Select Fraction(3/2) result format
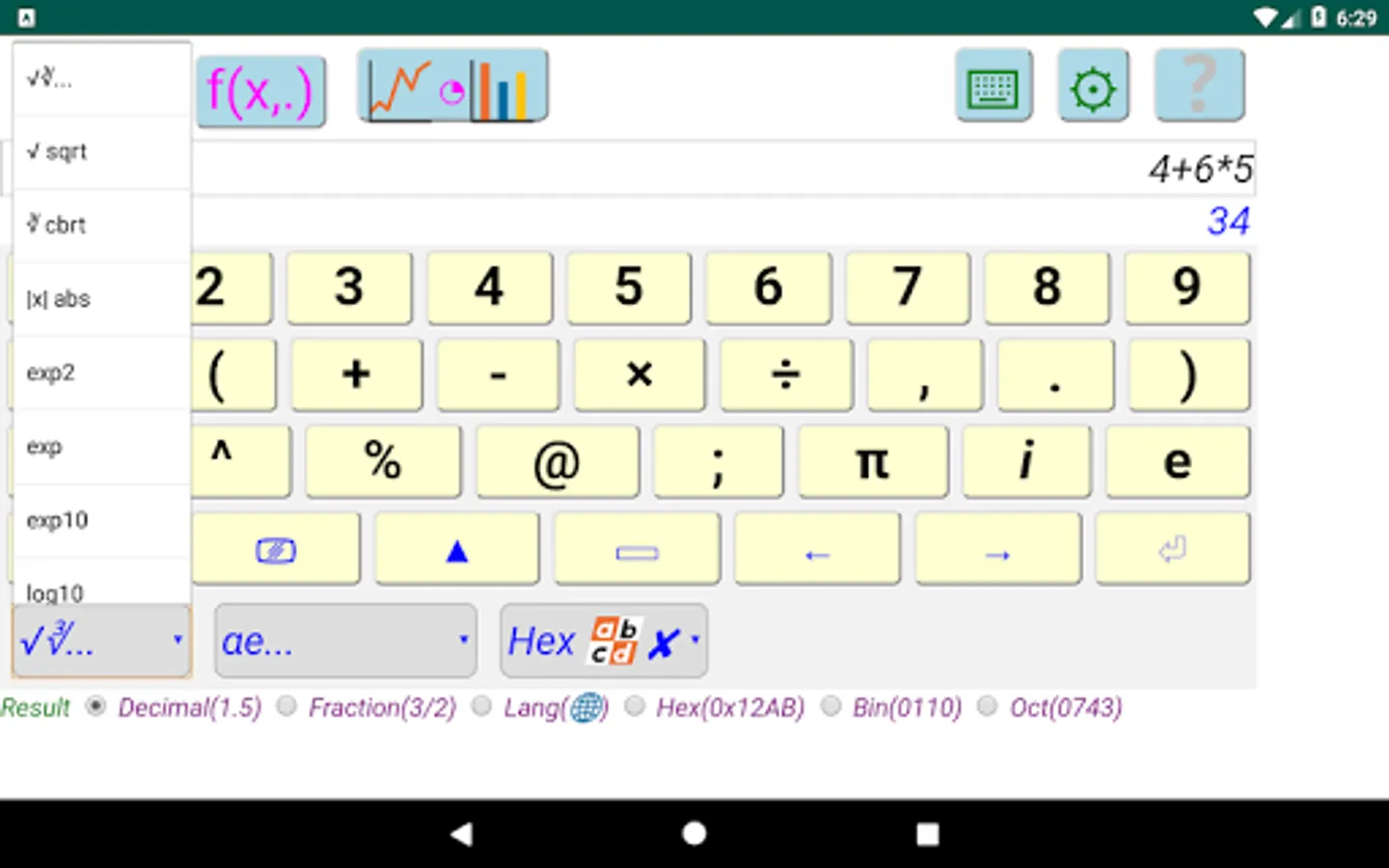This screenshot has width=1389, height=868. tap(368, 708)
